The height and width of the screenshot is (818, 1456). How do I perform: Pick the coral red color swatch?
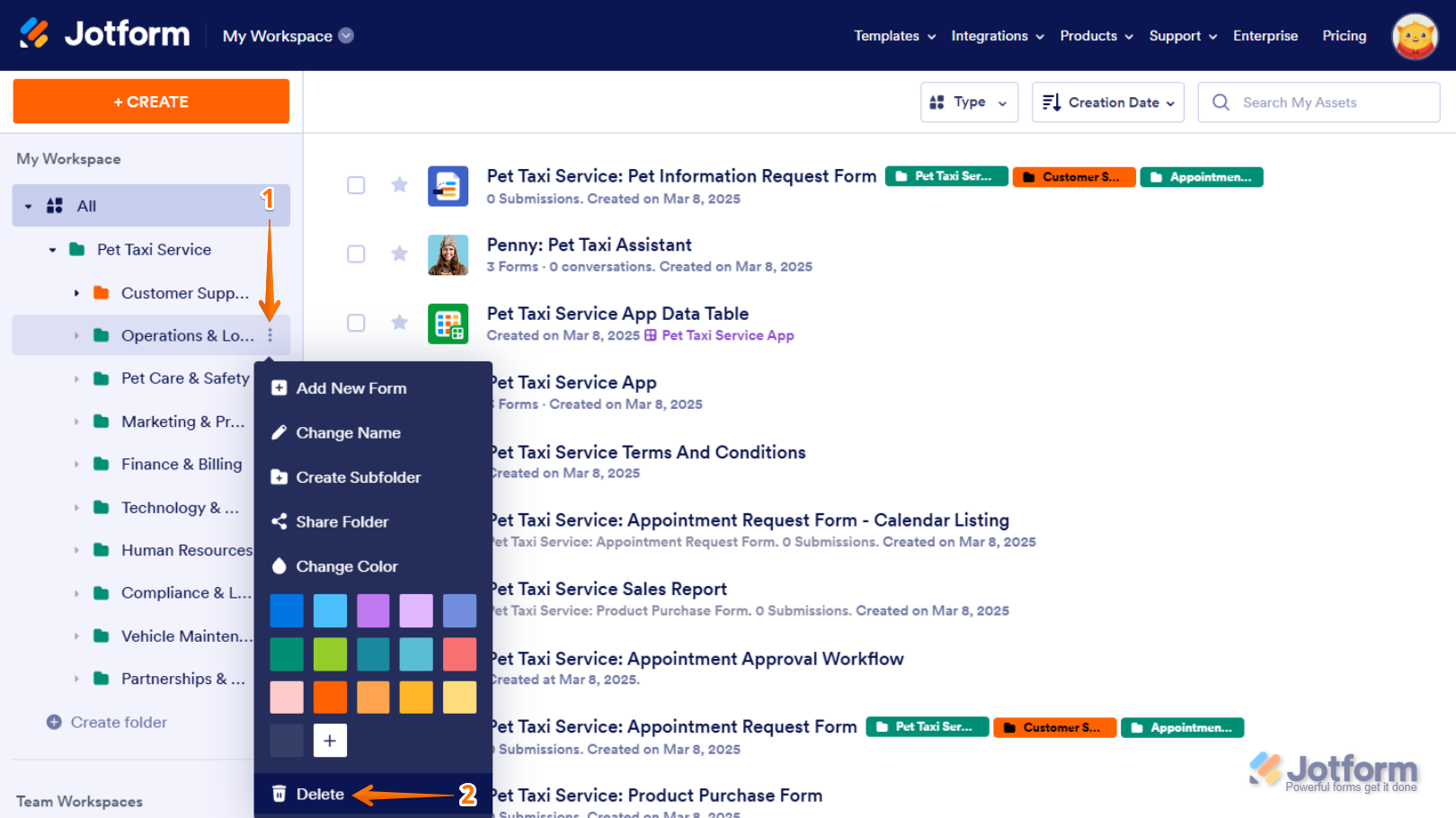[x=459, y=654]
